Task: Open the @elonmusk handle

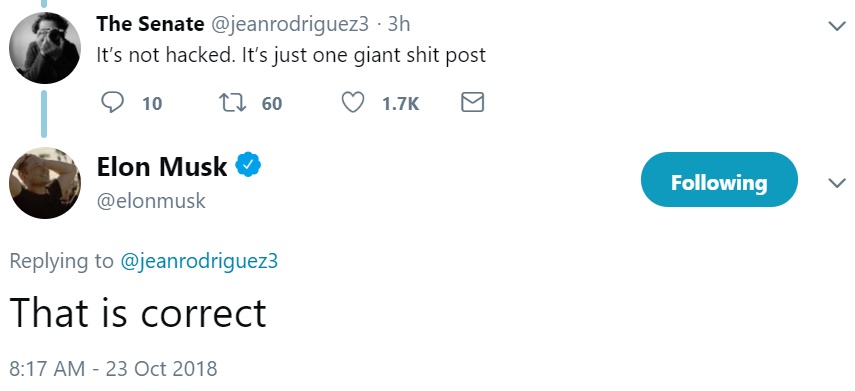Action: (x=151, y=201)
